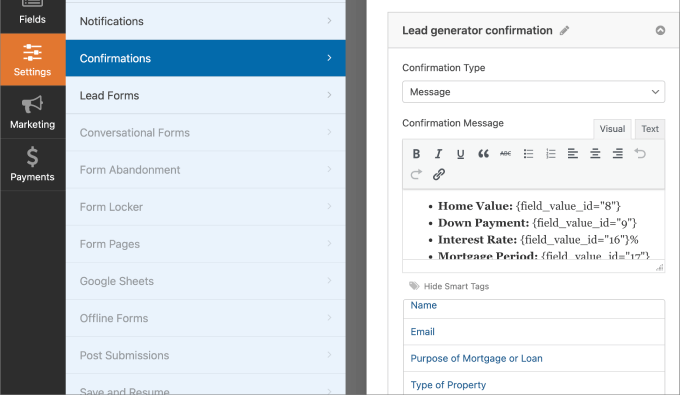Click the chevron on Confirmations row

(x=329, y=58)
